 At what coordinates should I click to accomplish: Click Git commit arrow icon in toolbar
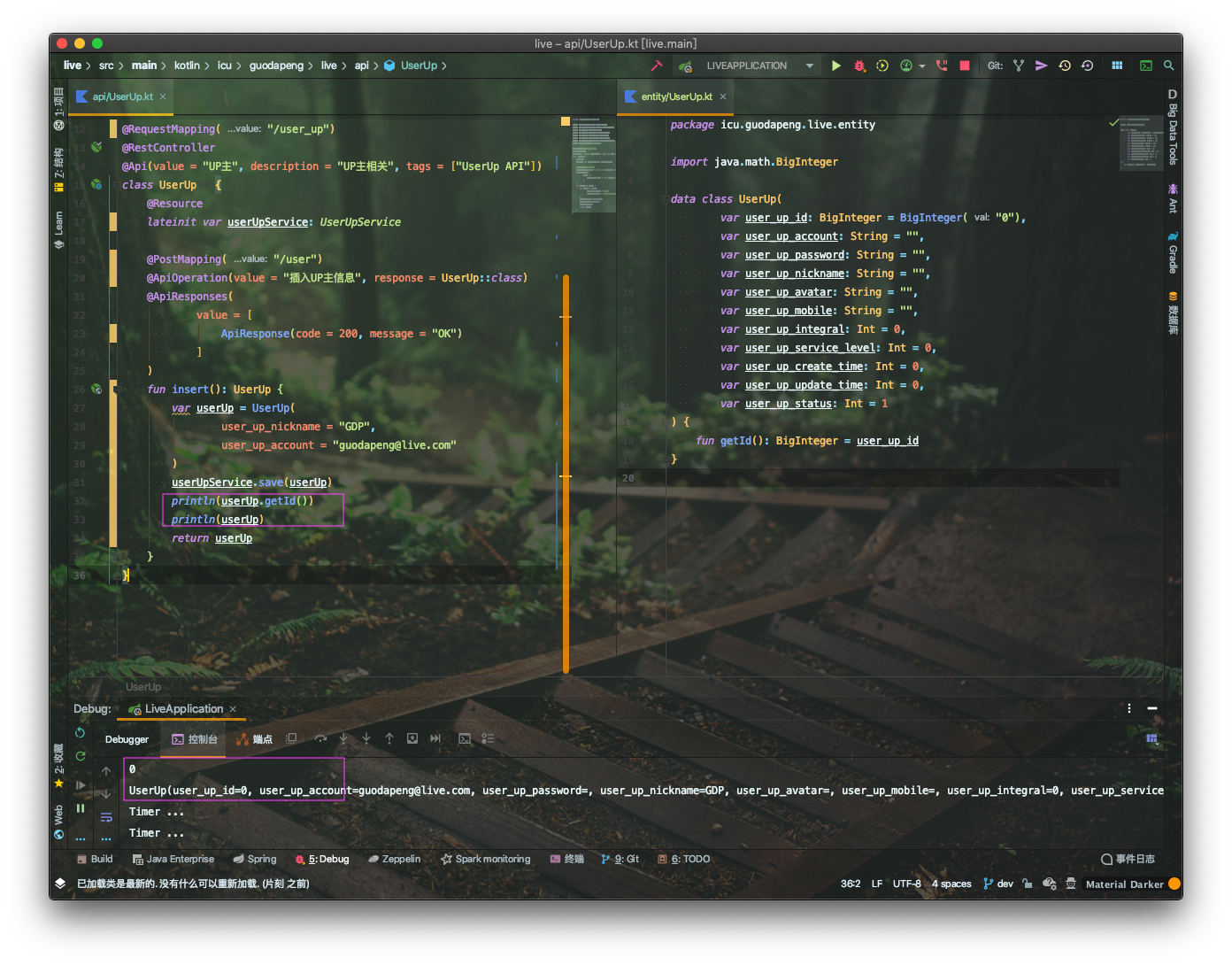1042,66
